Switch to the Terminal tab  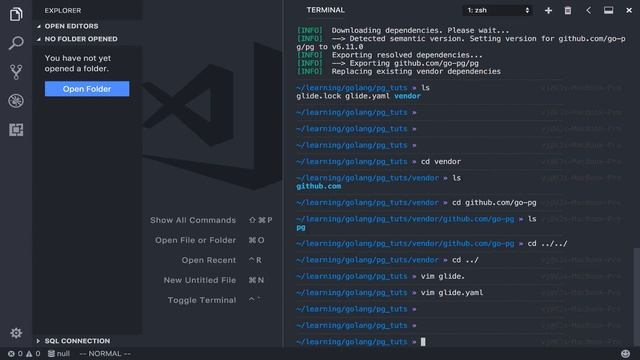click(325, 10)
